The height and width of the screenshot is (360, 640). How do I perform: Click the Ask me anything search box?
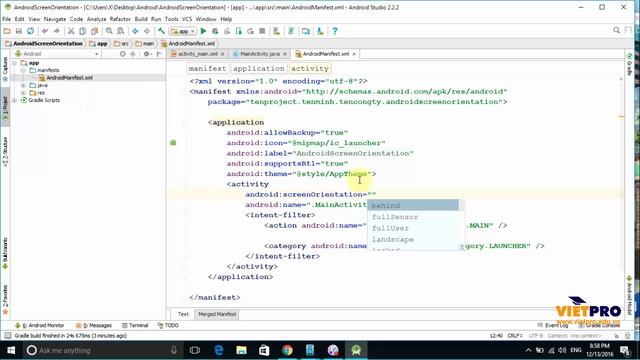click(x=102, y=350)
